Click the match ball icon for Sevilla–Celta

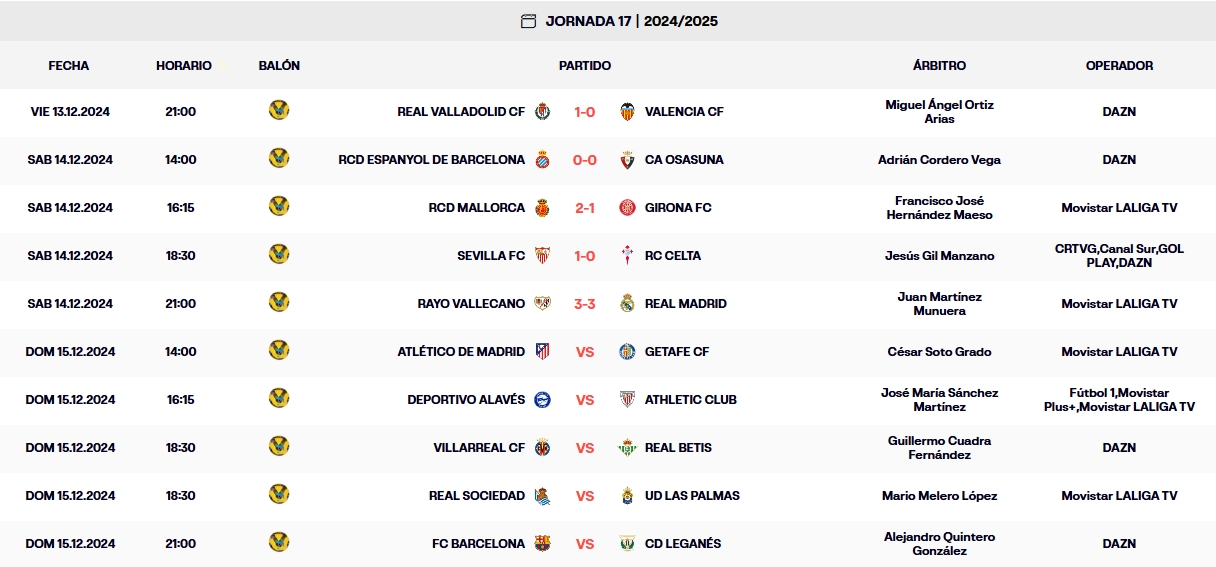click(x=279, y=255)
